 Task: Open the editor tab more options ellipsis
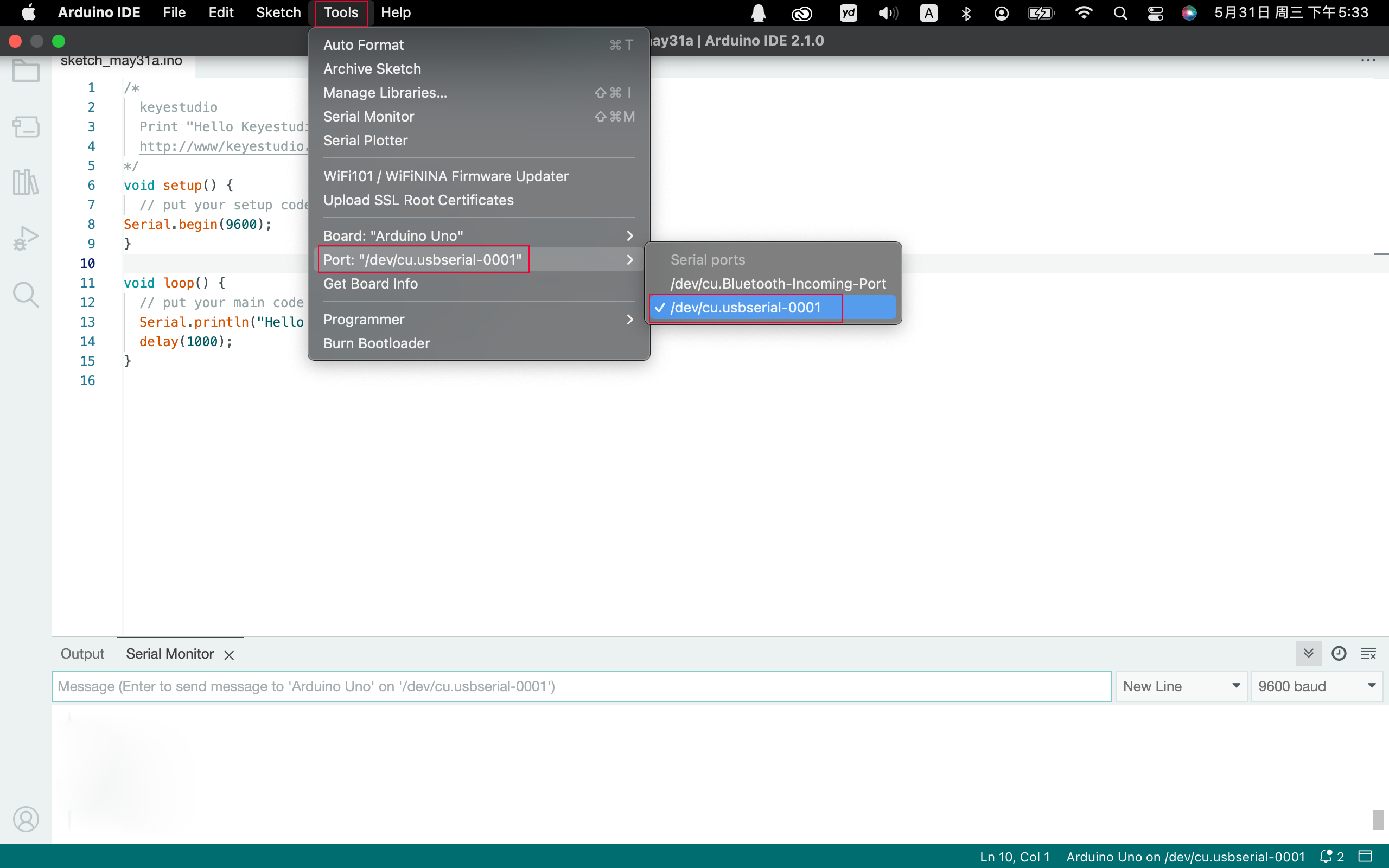pos(1368,60)
